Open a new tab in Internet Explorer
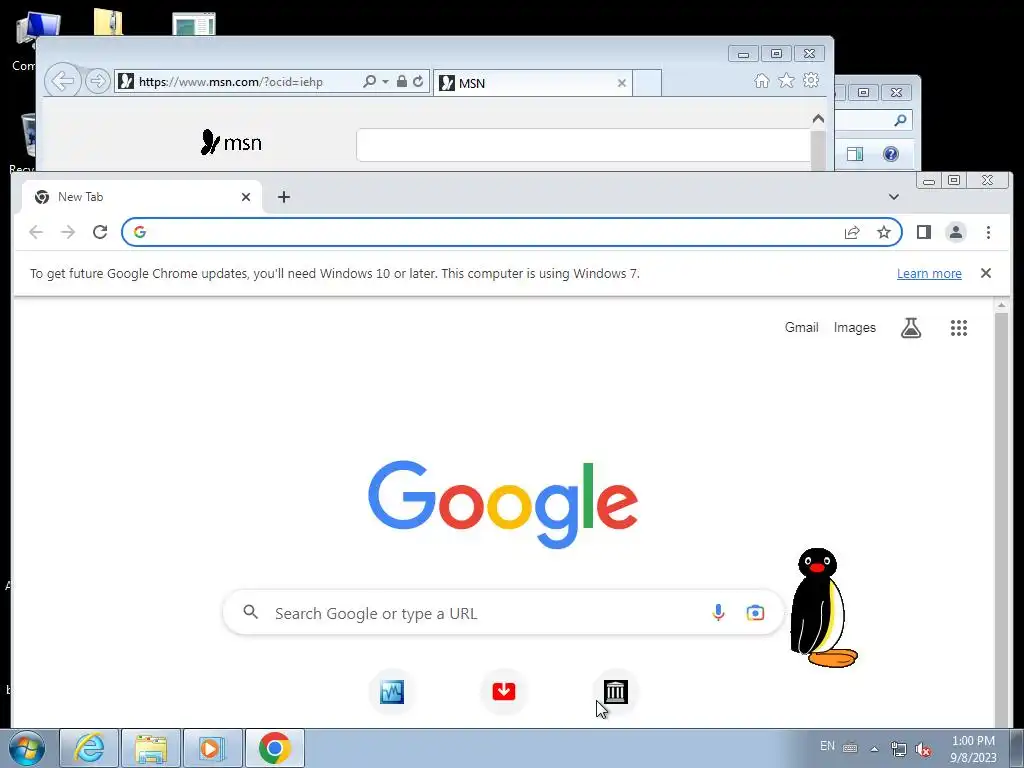Viewport: 1024px width, 768px height. click(x=647, y=83)
